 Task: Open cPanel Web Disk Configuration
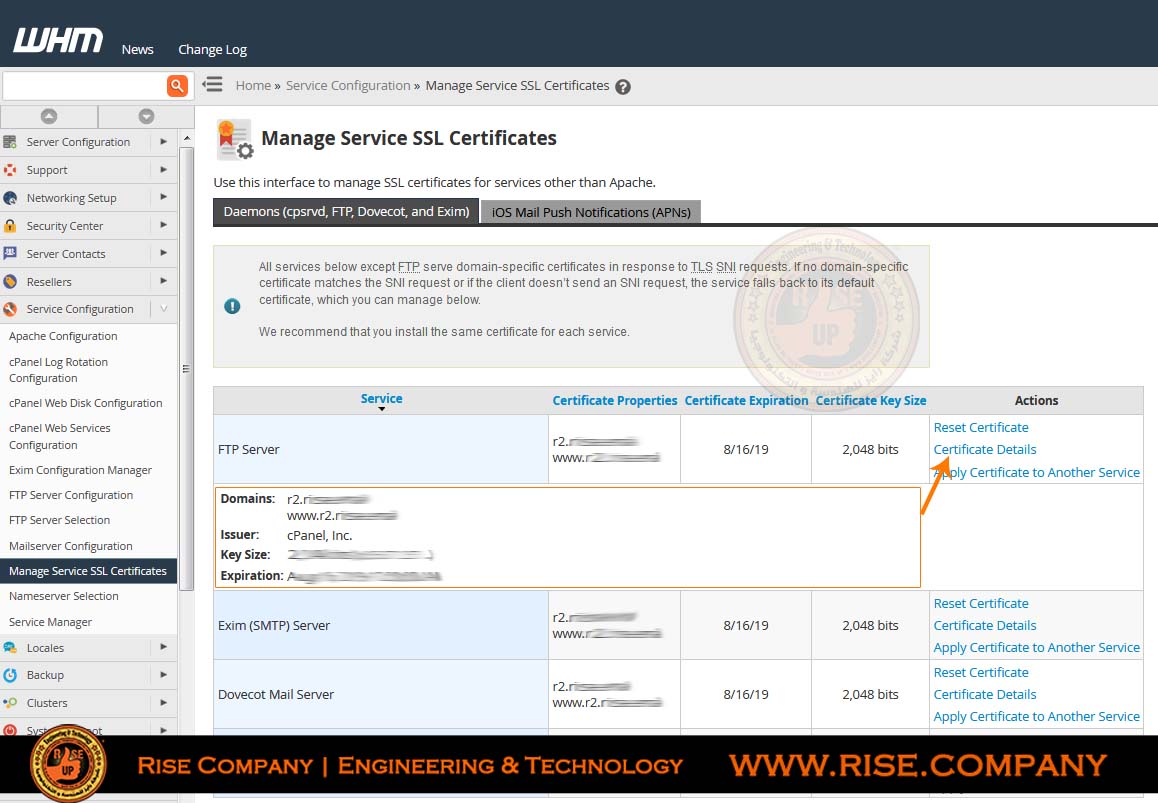(86, 403)
